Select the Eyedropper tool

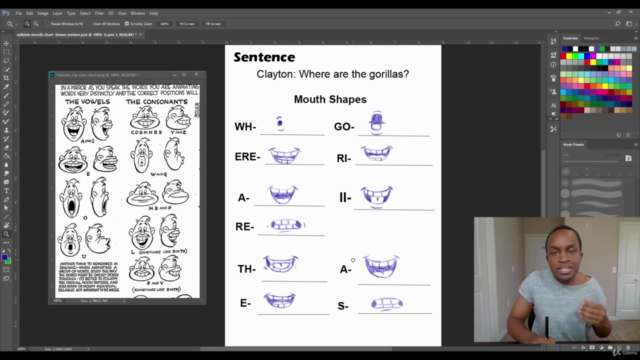coord(6,87)
